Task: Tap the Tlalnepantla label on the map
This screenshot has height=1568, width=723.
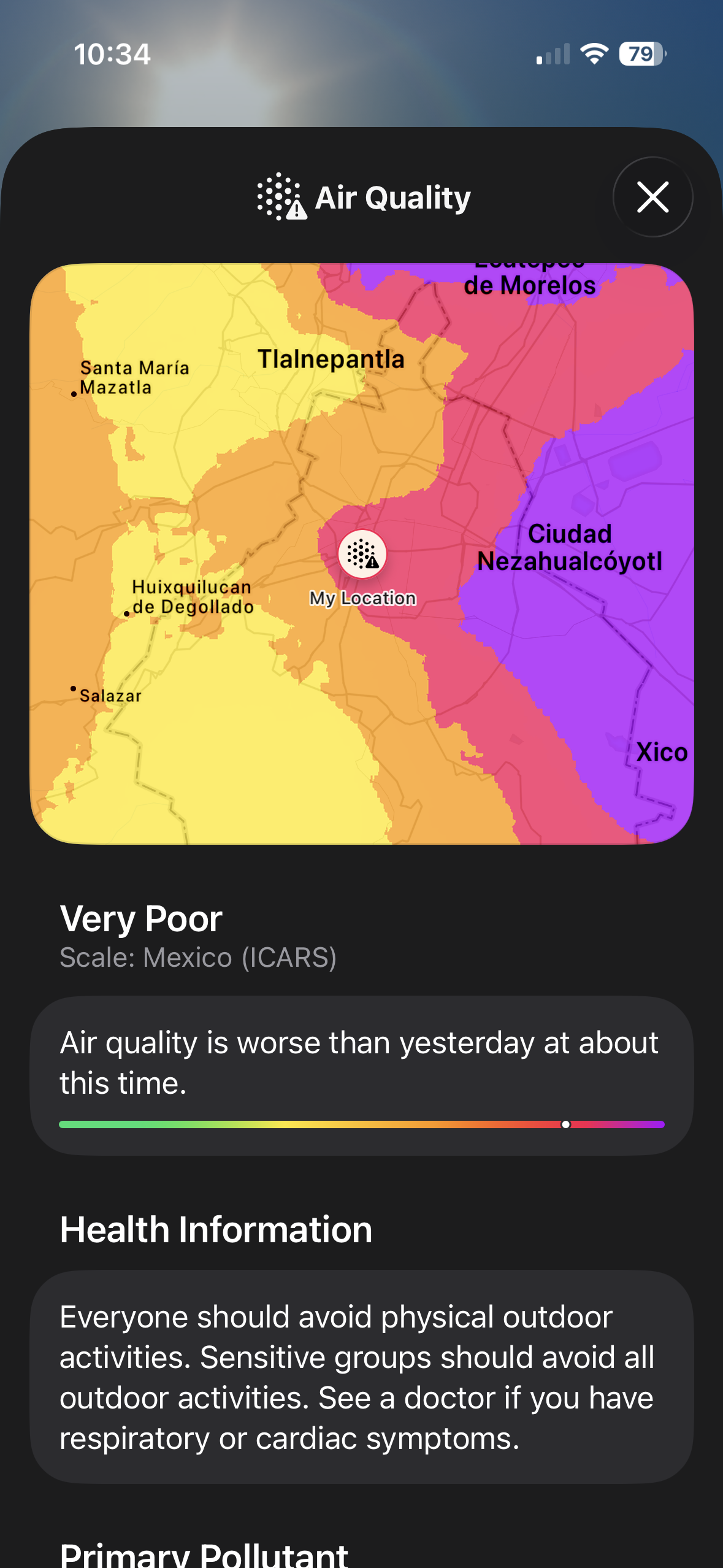Action: pos(332,359)
